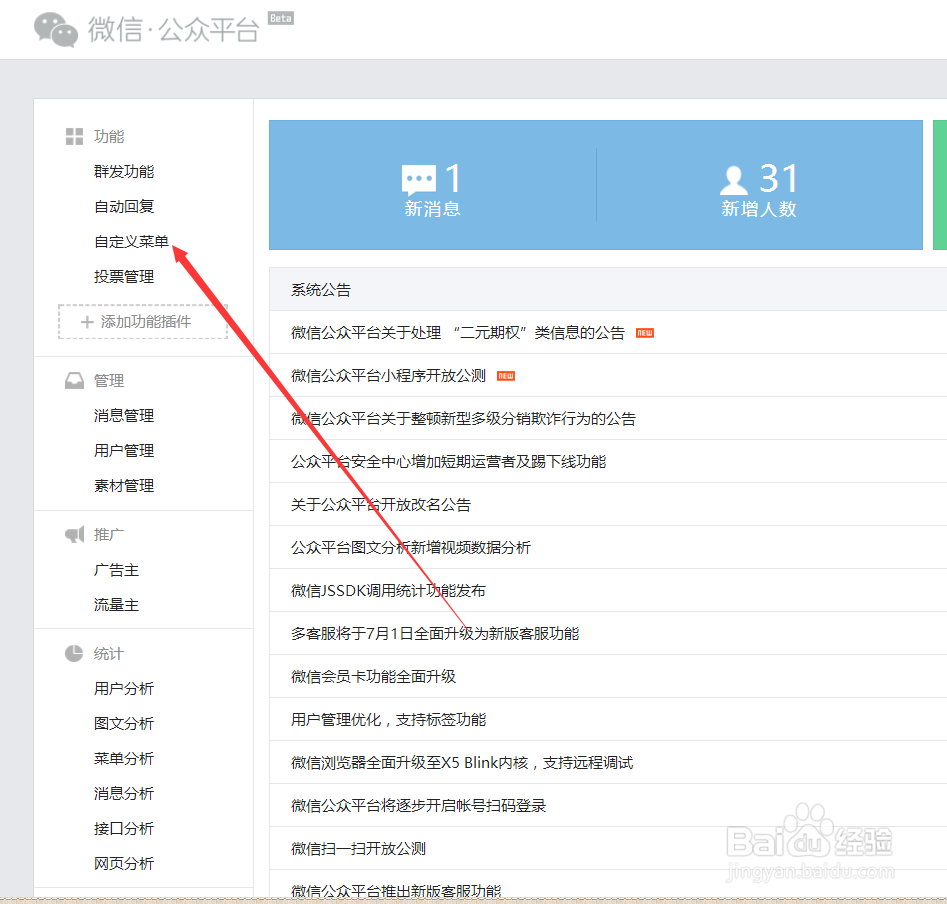Screen dimensions: 947x904
Task: Select 素材管理 from the sidebar
Action: (x=123, y=485)
